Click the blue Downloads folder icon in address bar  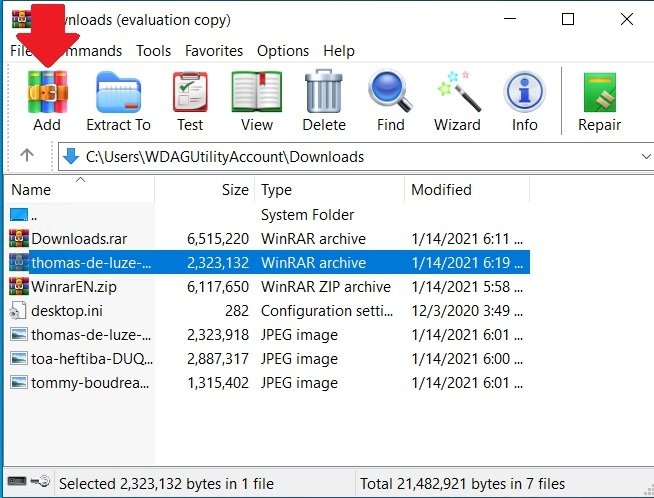(x=71, y=156)
